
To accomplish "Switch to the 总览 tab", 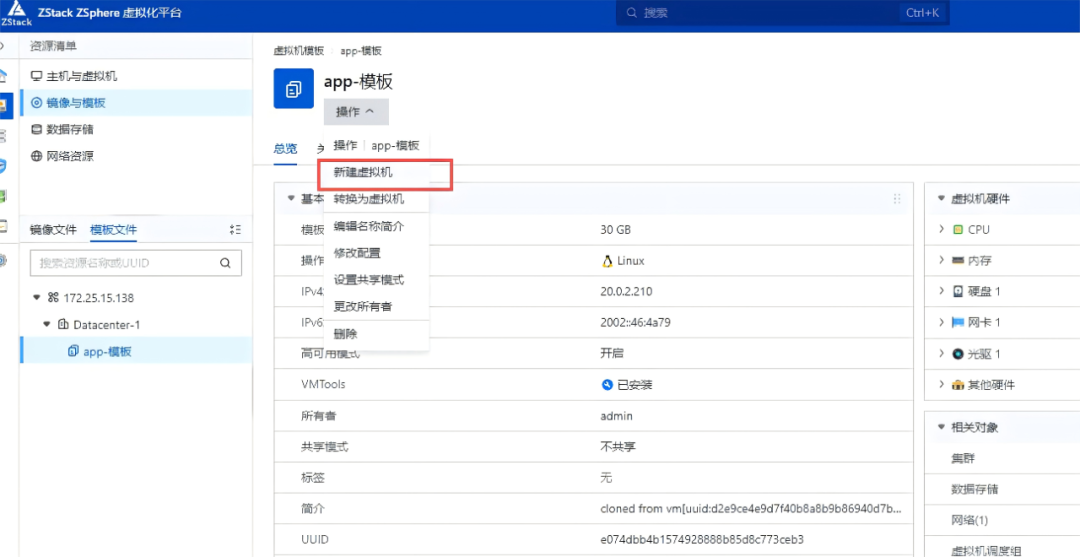I will pyautogui.click(x=285, y=148).
